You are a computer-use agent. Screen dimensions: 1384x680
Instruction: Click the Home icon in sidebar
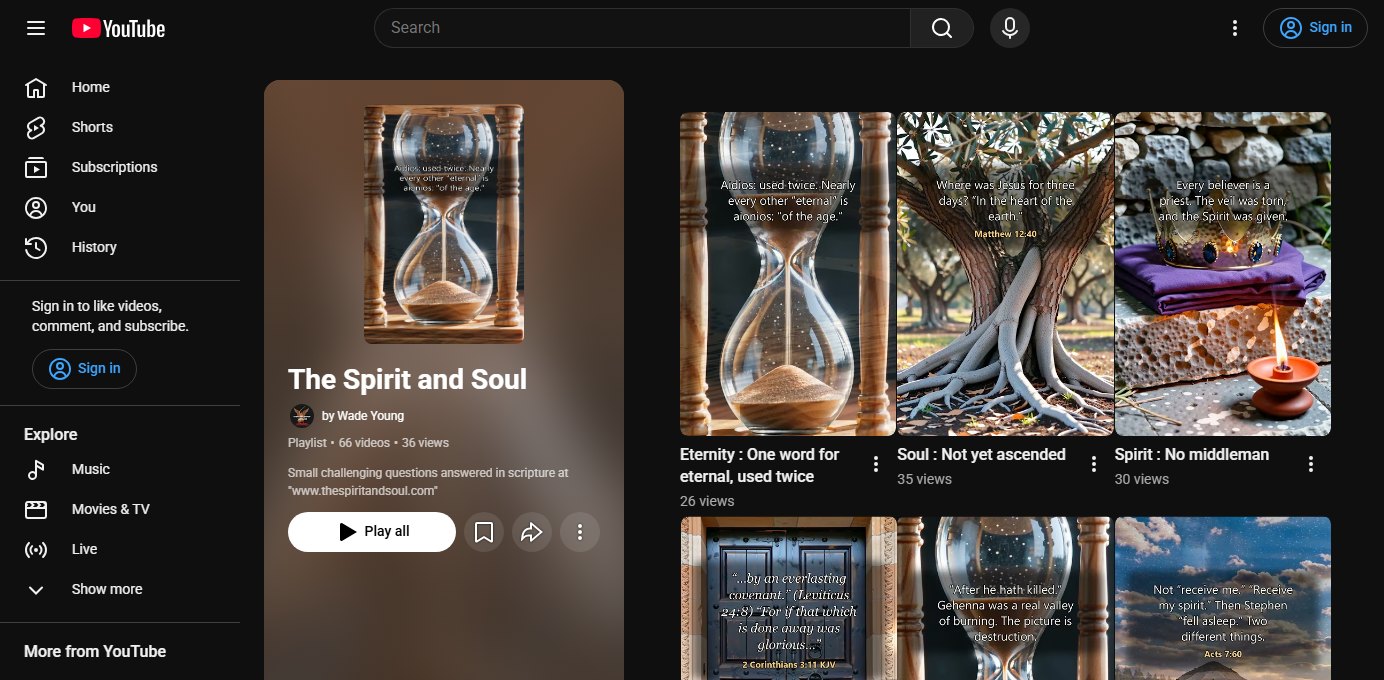click(36, 87)
